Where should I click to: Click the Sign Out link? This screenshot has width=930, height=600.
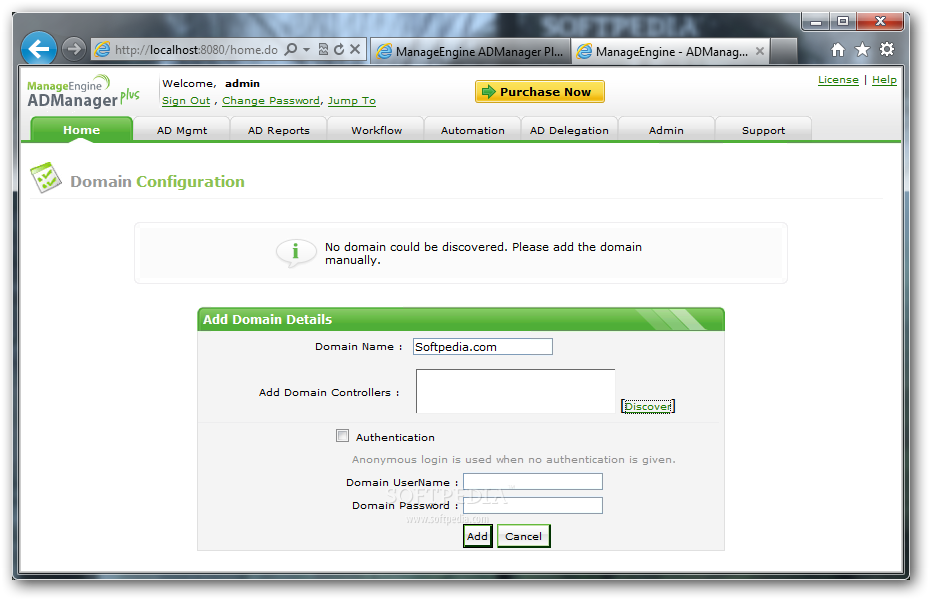pos(186,101)
